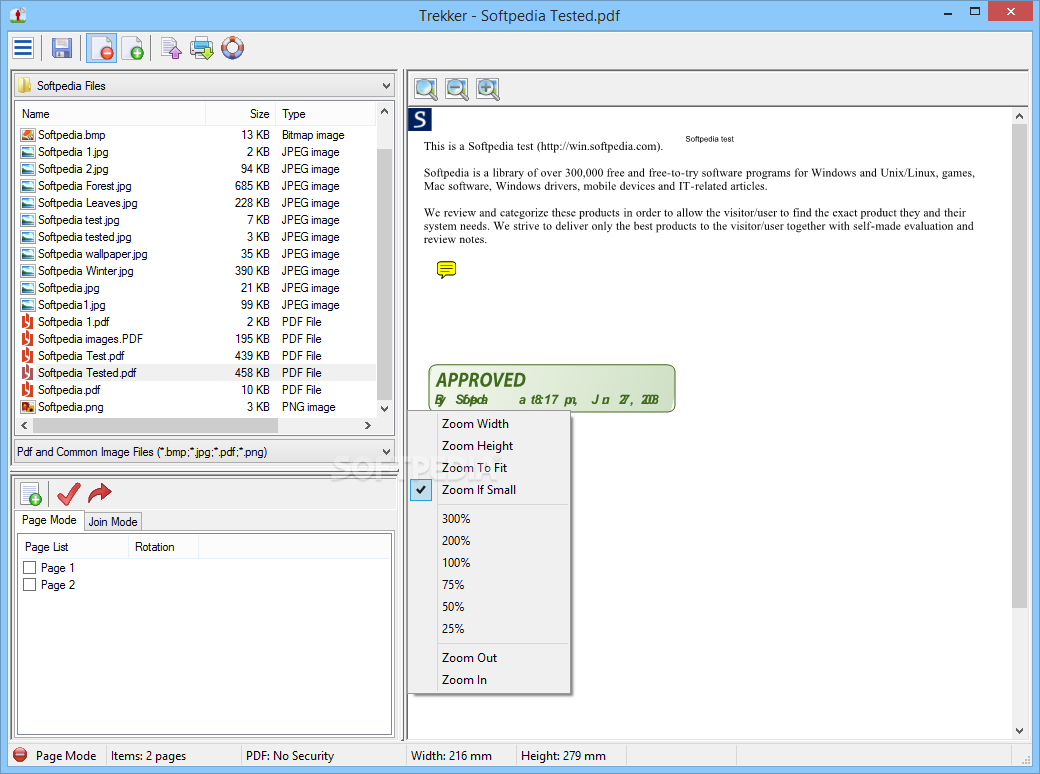Screen dimensions: 1040x774
Task: Click the add page icon with green plus
Action: (133, 48)
